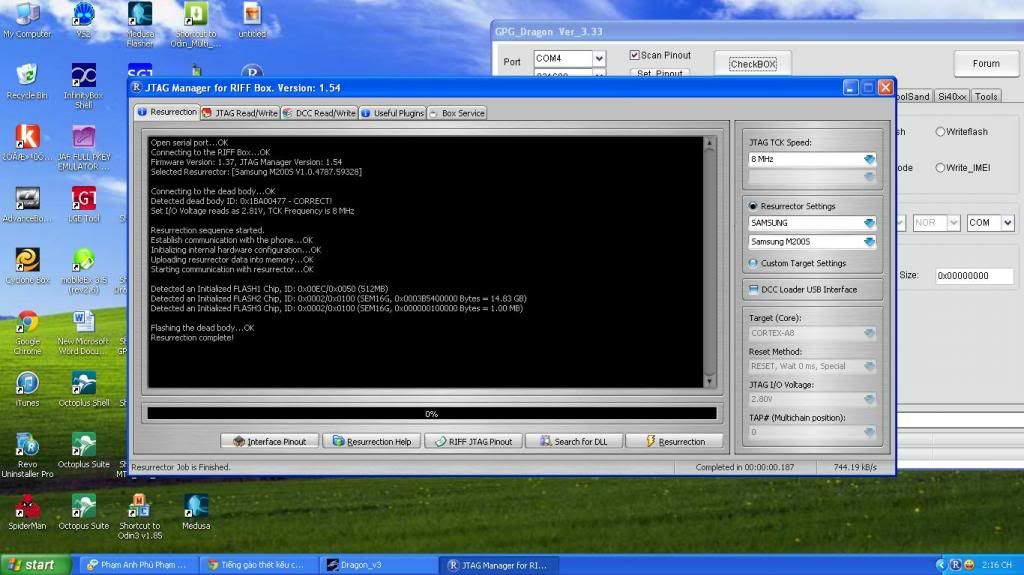
Task: Launch Medusa Flasher desktop shortcut
Action: (140, 24)
